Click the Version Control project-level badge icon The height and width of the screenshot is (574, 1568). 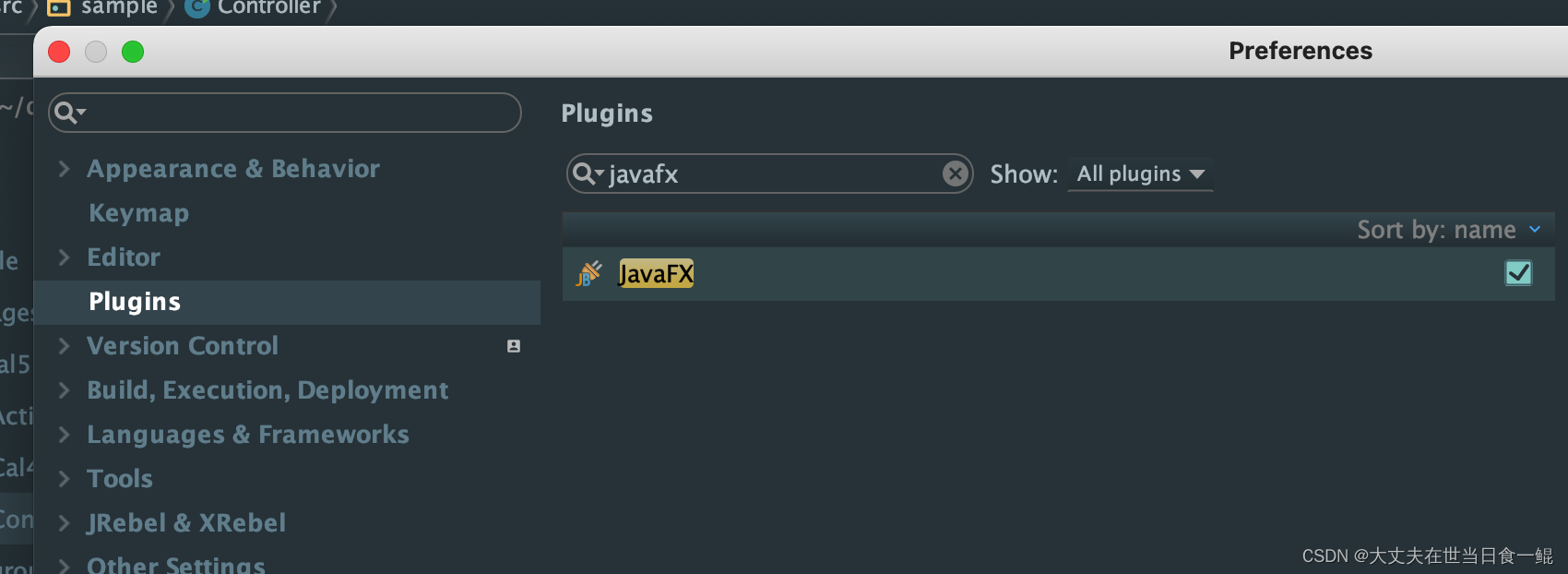click(x=514, y=346)
